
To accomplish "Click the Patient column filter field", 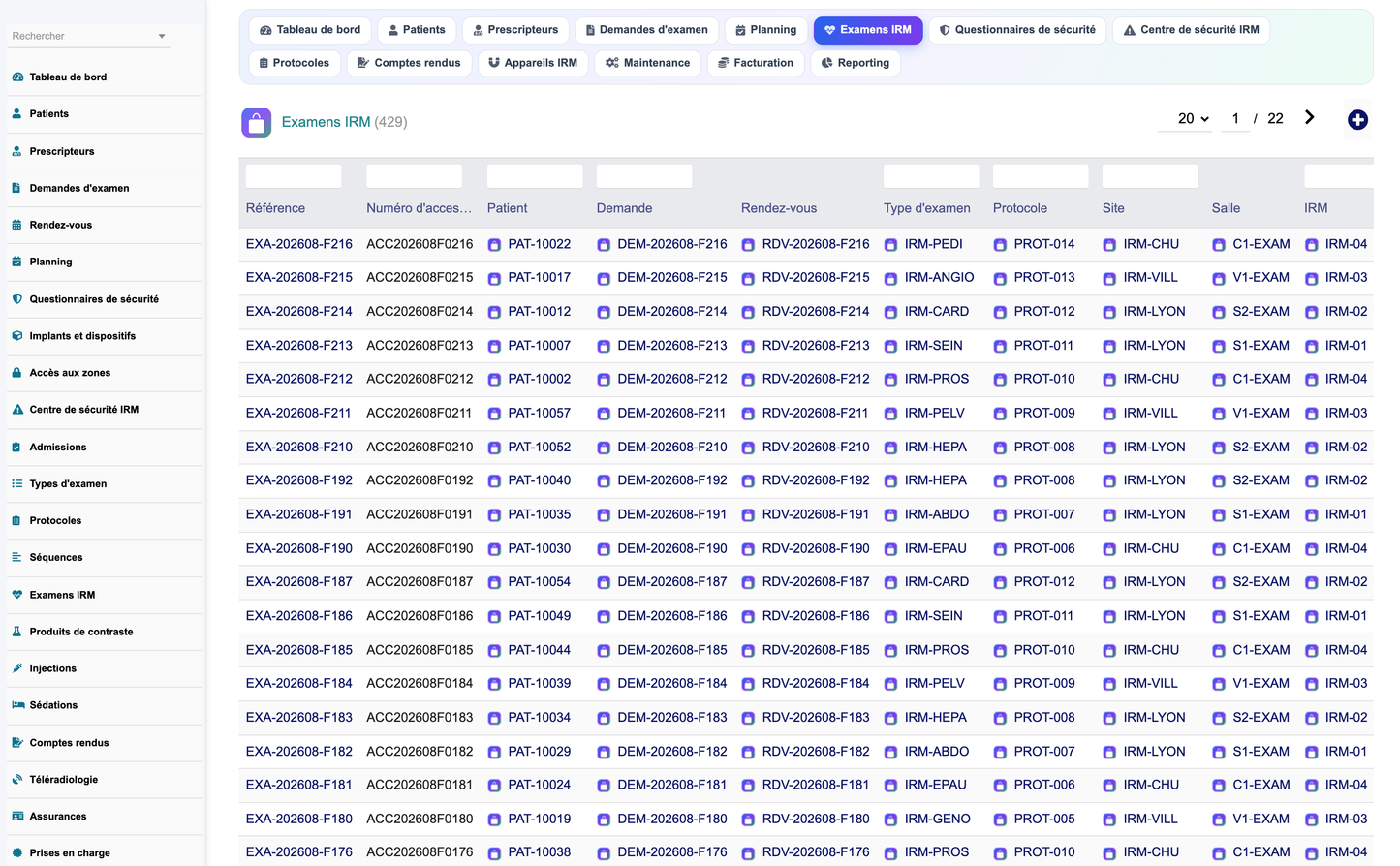I will pos(535,176).
